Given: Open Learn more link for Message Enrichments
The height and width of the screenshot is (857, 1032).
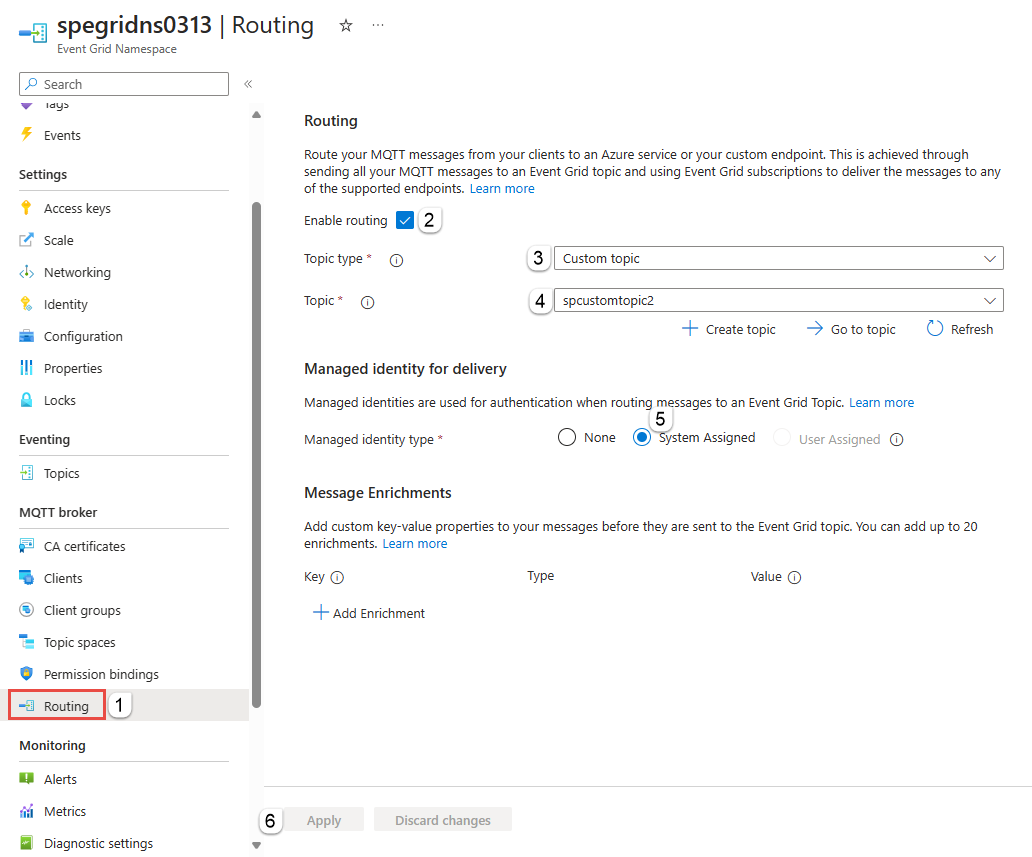Looking at the screenshot, I should [415, 543].
